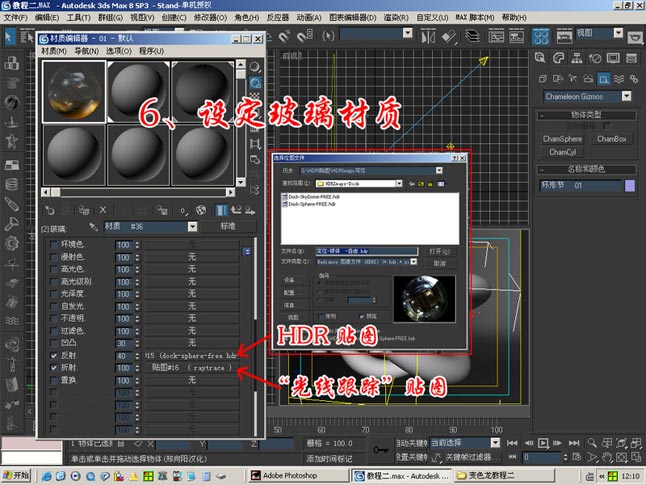Open 自定义(U) menu
The width and height of the screenshot is (646, 485).
pyautogui.click(x=432, y=17)
